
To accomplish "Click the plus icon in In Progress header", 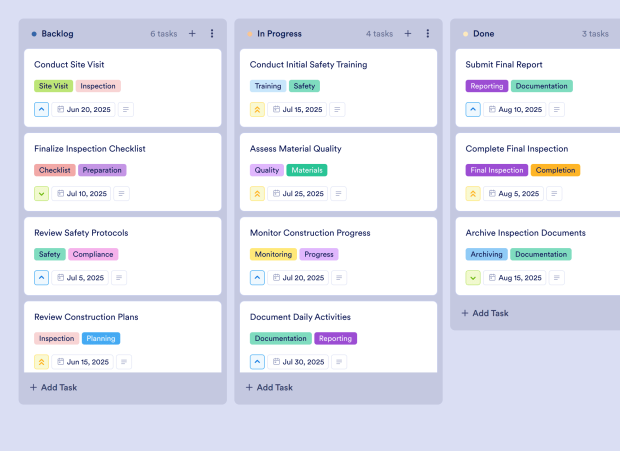I will pos(408,33).
